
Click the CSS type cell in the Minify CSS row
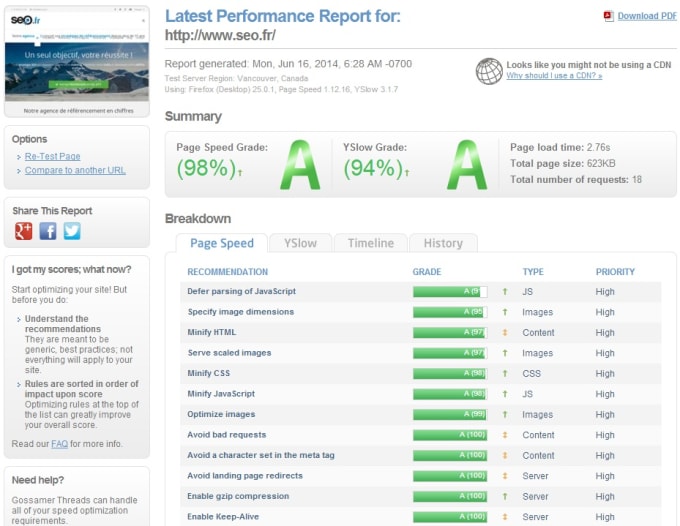[x=531, y=373]
